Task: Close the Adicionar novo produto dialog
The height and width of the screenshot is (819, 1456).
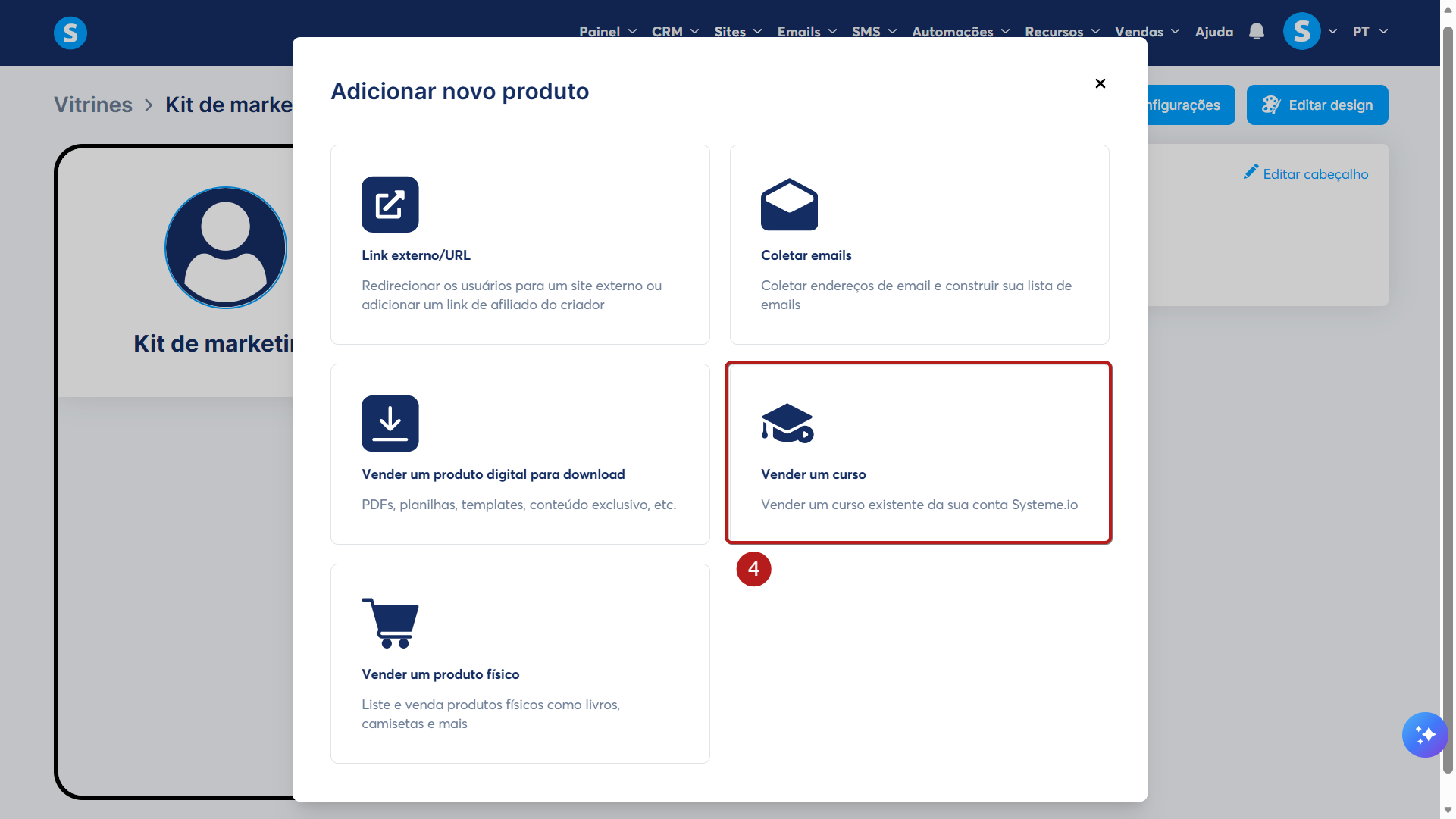Action: tap(1101, 83)
